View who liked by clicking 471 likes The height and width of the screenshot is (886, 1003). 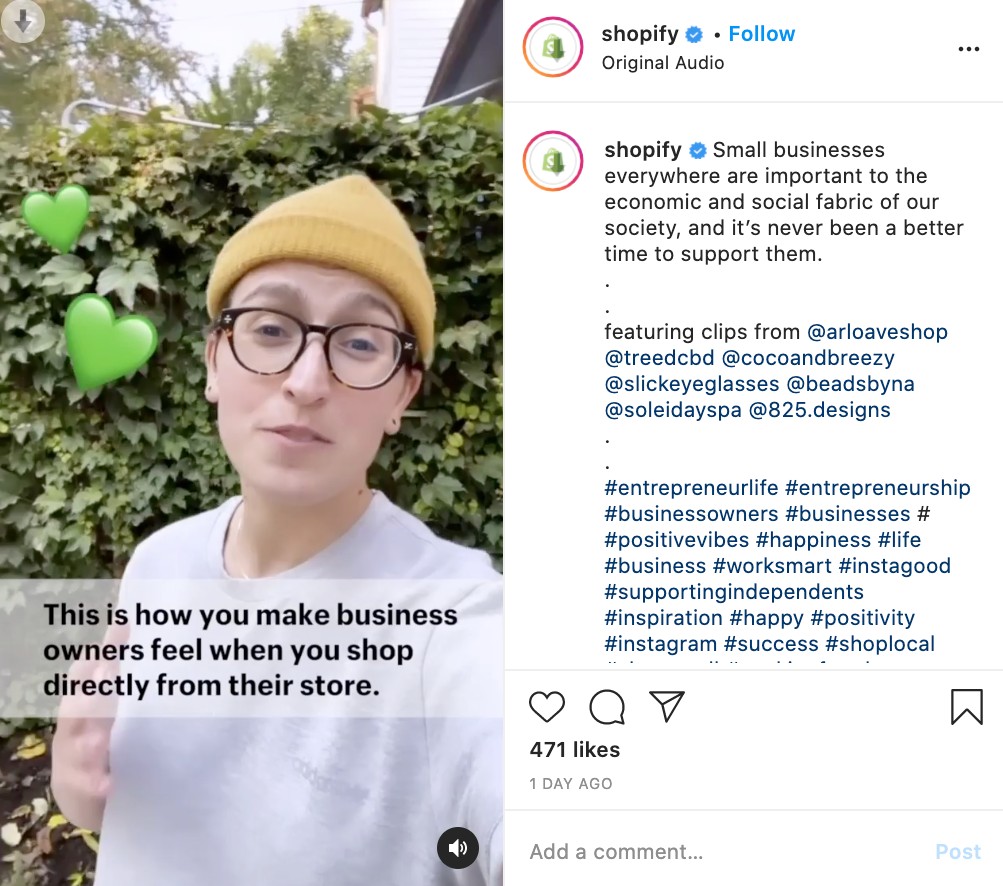click(574, 749)
